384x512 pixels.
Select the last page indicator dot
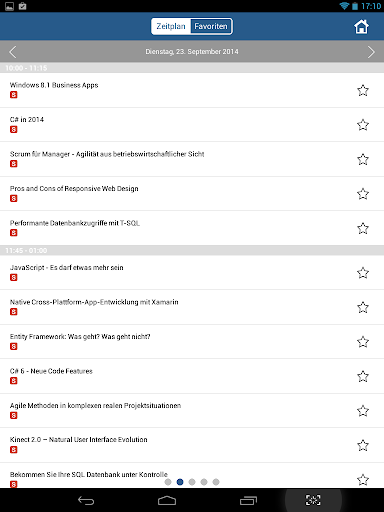coord(216,482)
